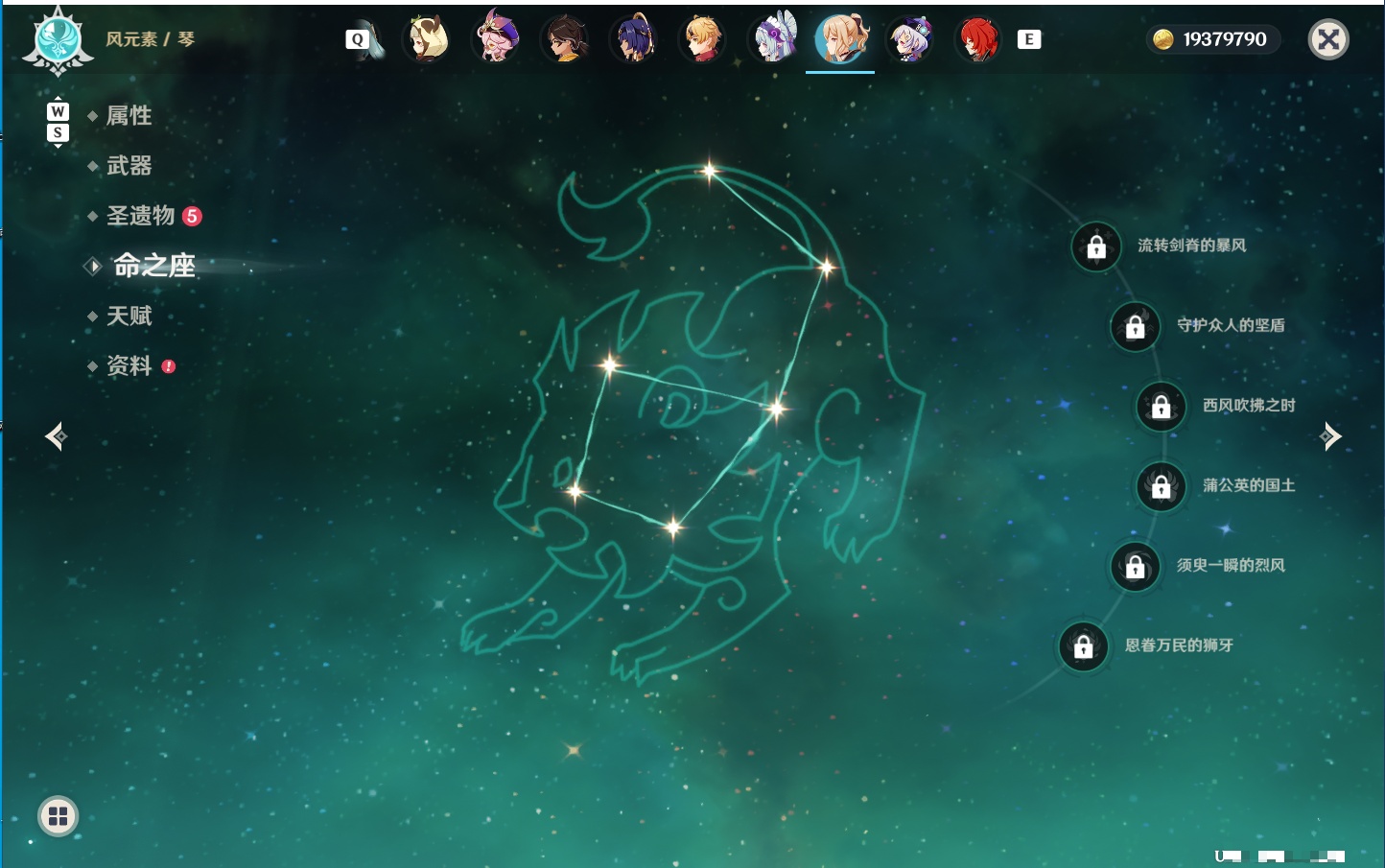Click the red exclamation badge beside 资料
The width and height of the screenshot is (1385, 868).
point(169,366)
